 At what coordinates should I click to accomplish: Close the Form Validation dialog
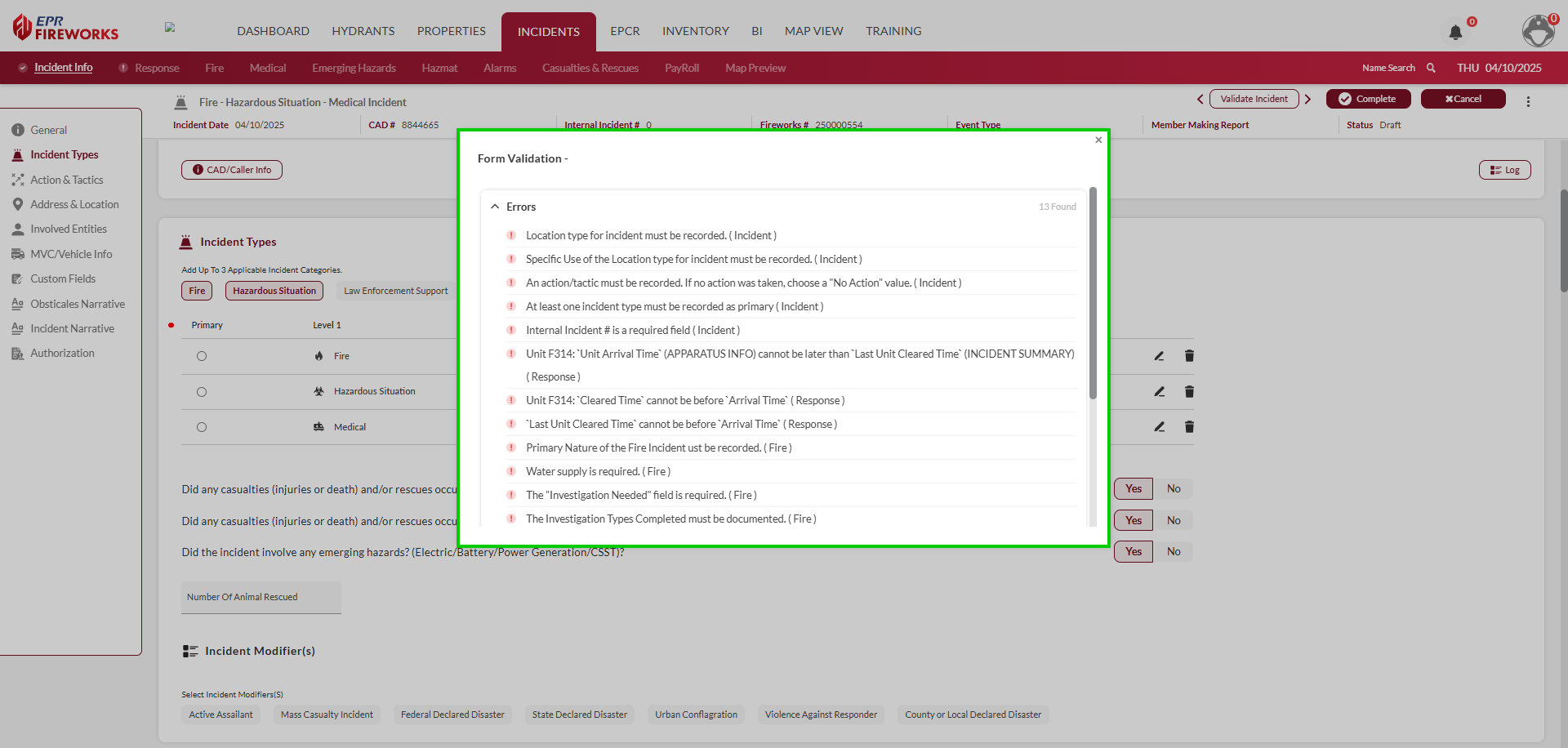[x=1098, y=140]
